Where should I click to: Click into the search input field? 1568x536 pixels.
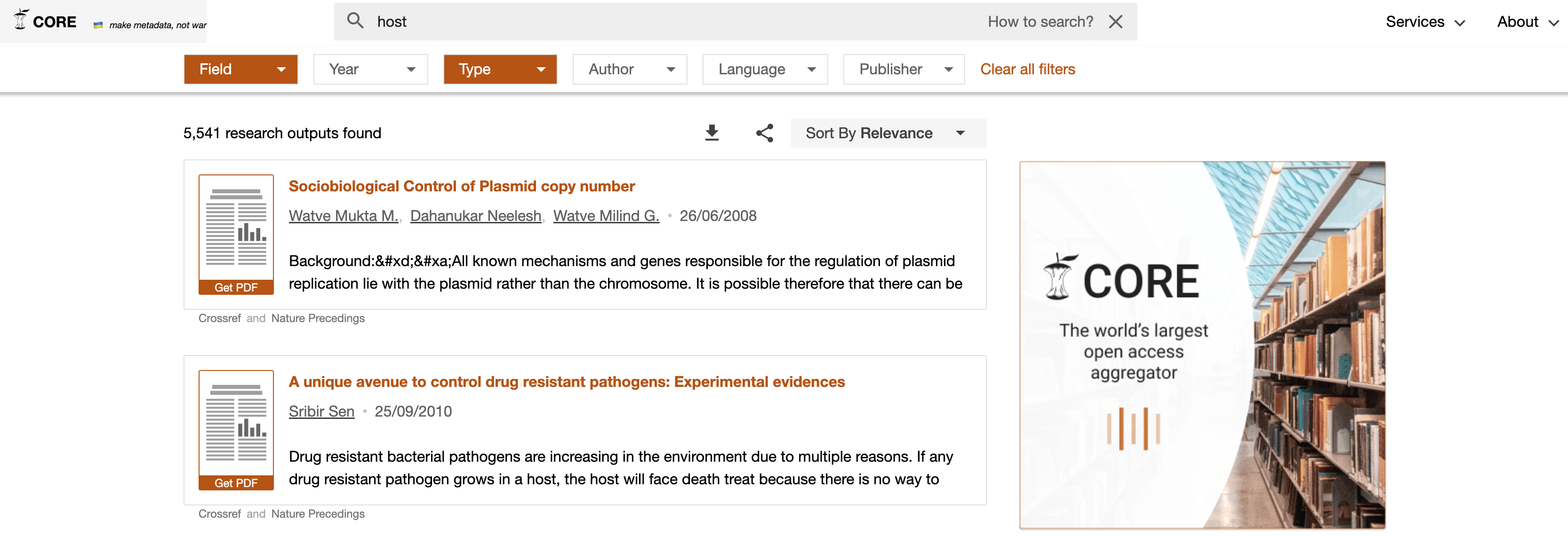pos(670,22)
